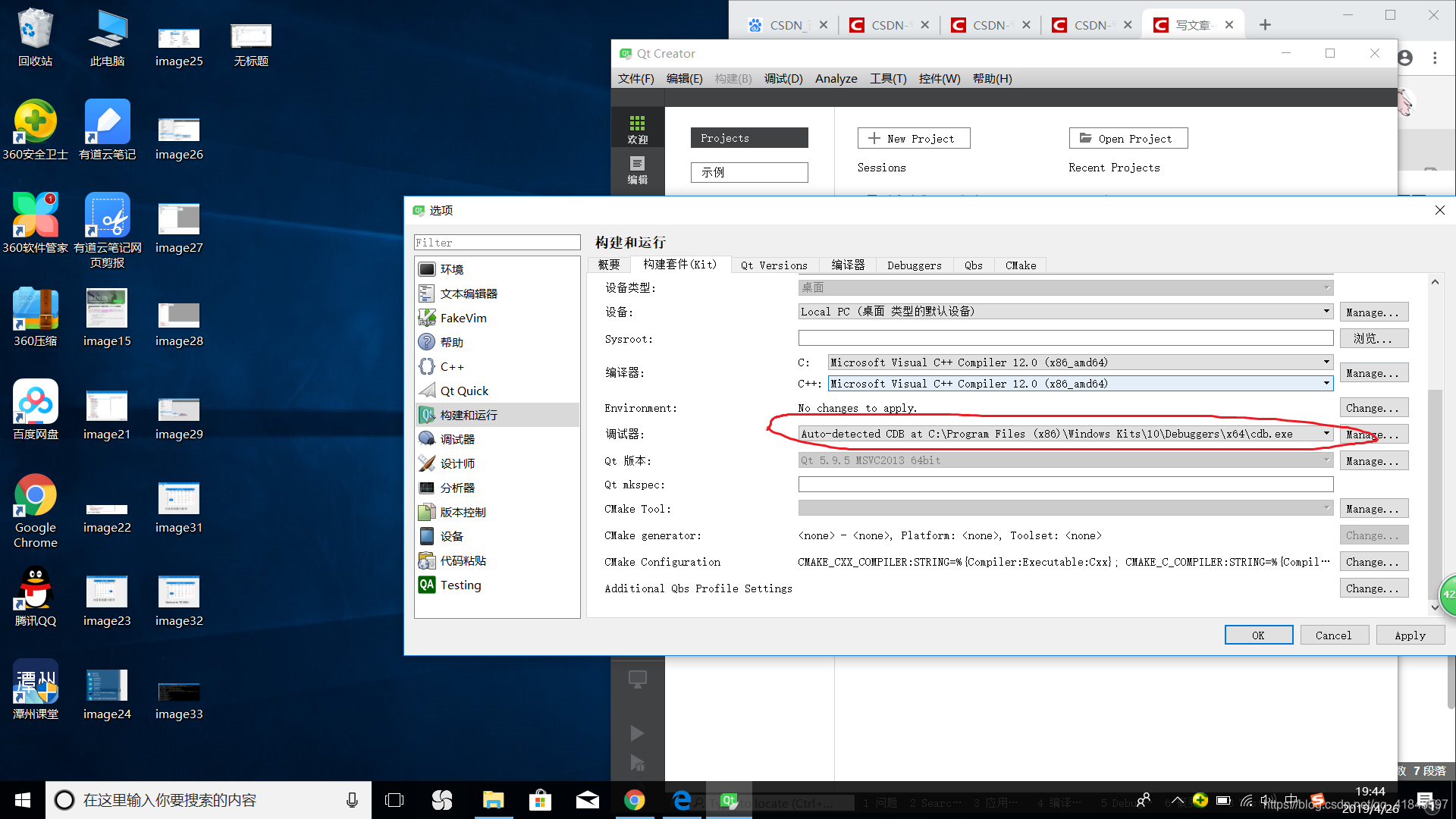The image size is (1456, 819).
Task: Select FakeVim in left panel
Action: [464, 317]
